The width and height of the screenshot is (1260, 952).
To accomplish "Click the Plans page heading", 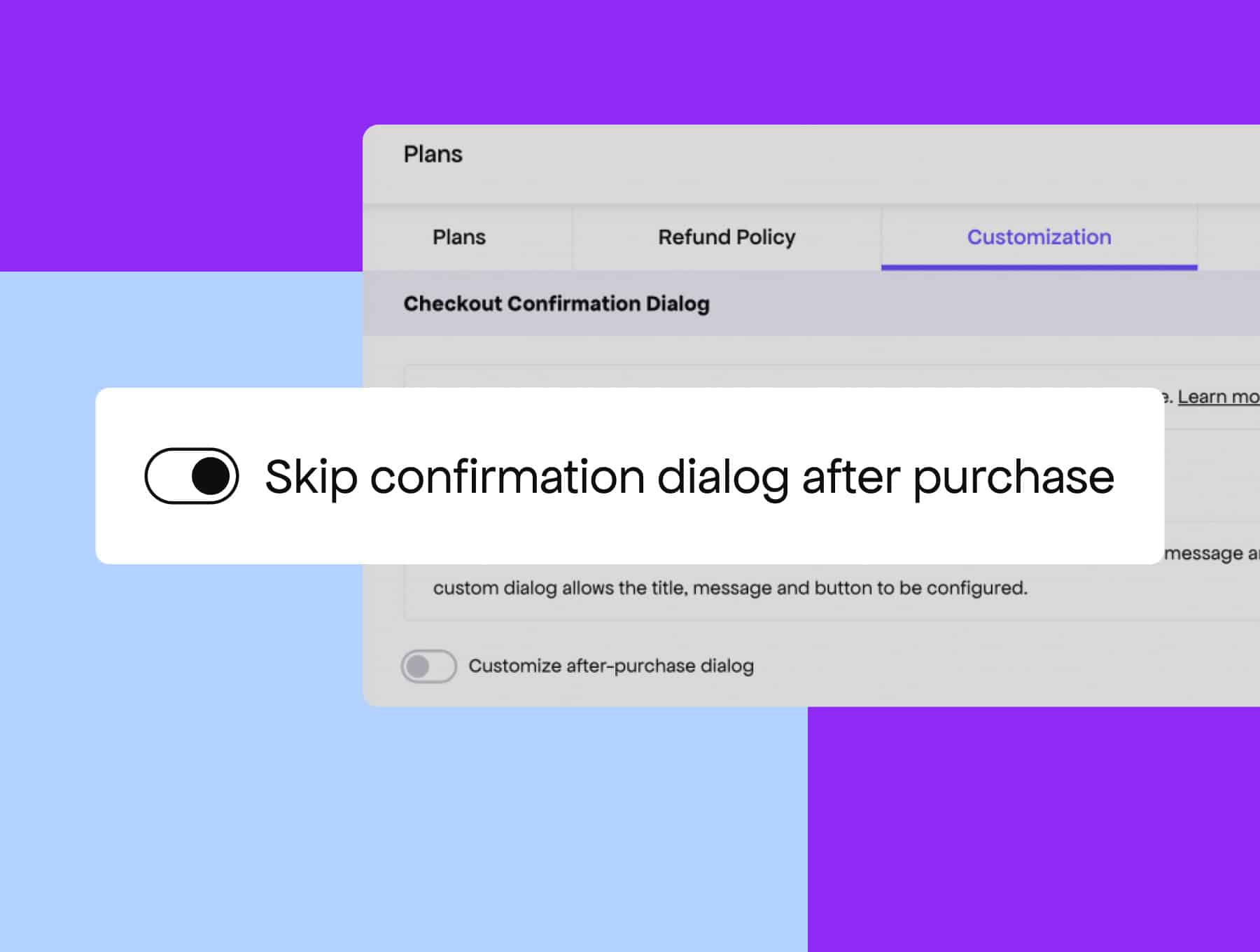I will click(x=433, y=154).
